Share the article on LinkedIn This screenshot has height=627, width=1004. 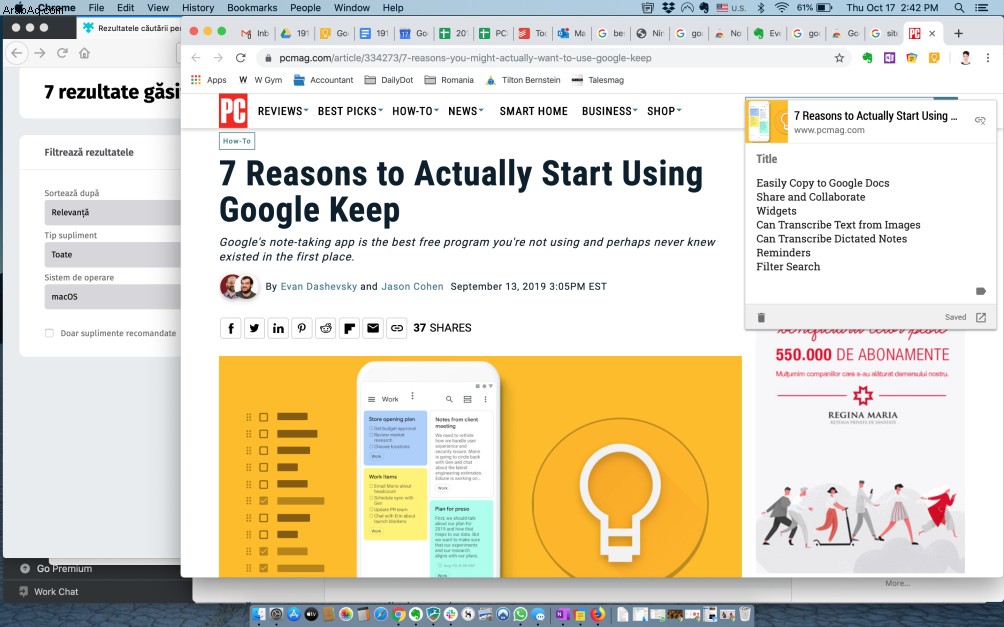pyautogui.click(x=278, y=328)
